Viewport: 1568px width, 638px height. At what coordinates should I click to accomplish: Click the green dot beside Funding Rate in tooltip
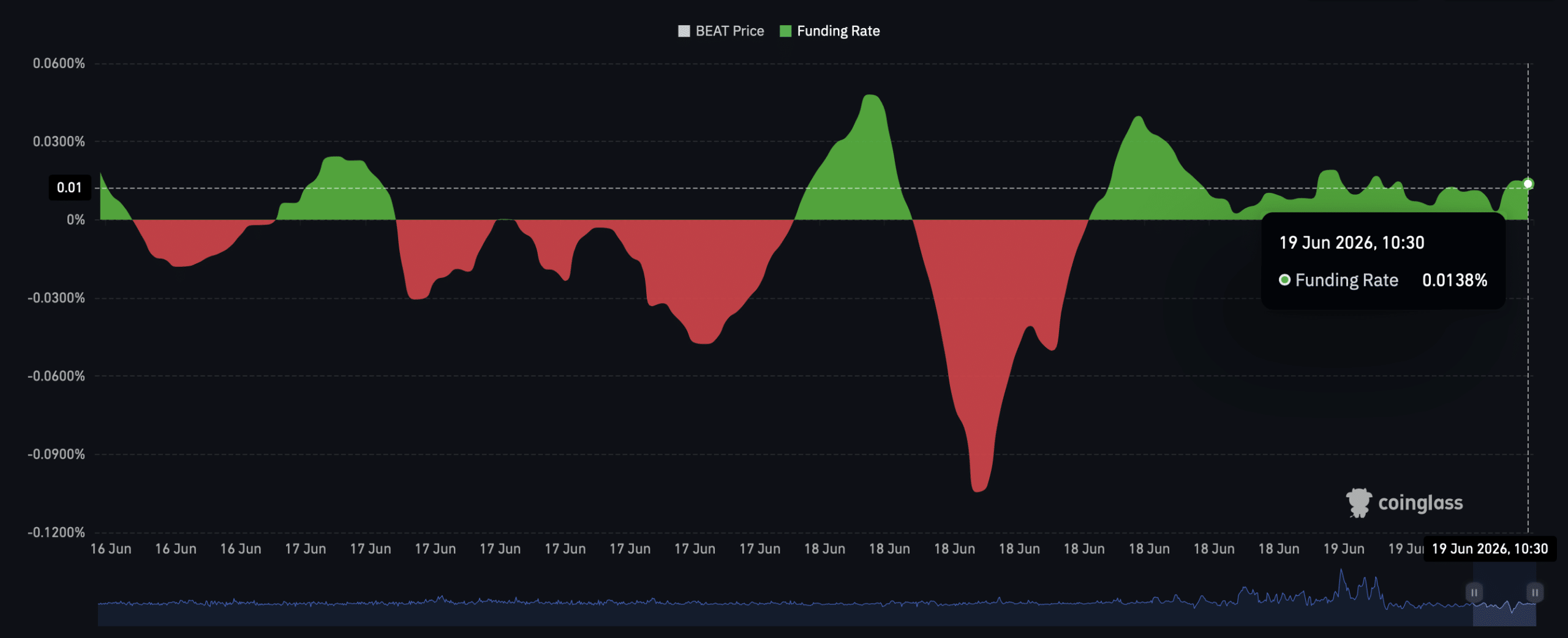point(1284,280)
